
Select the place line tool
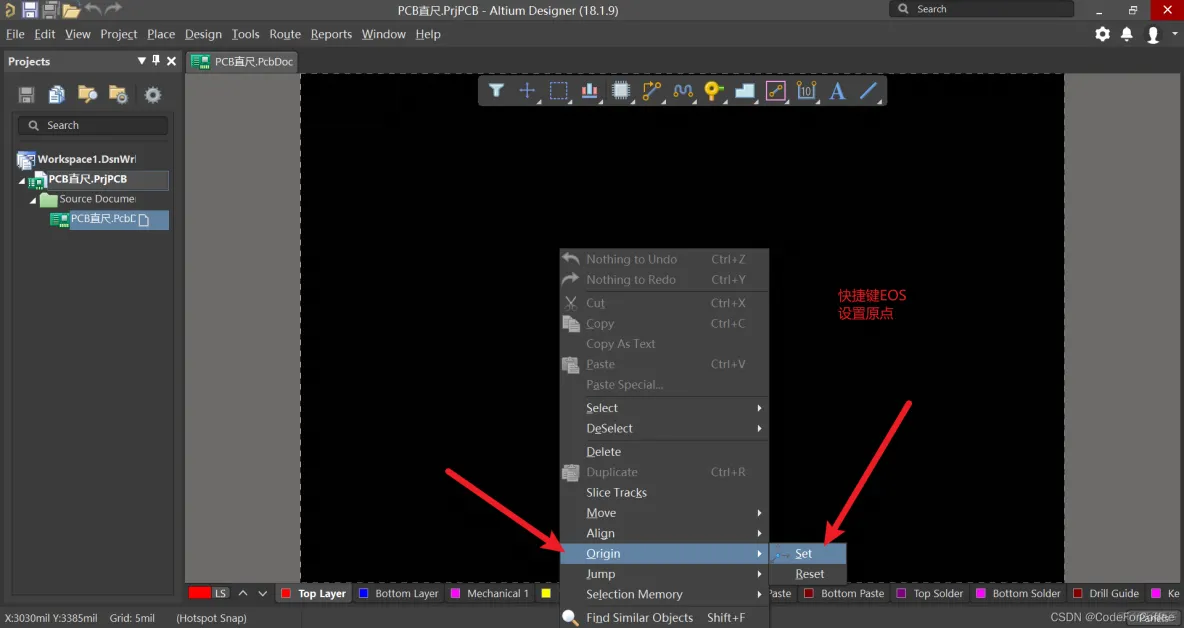pyautogui.click(x=868, y=91)
